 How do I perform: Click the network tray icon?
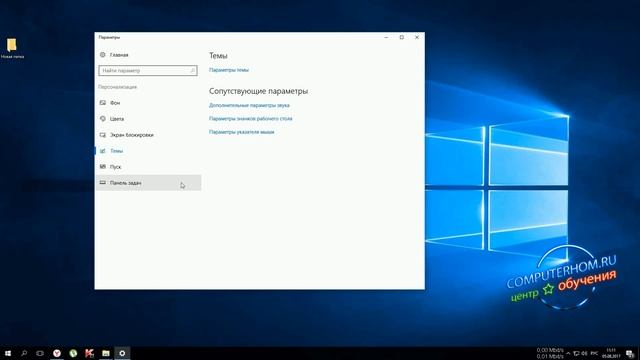(576, 353)
